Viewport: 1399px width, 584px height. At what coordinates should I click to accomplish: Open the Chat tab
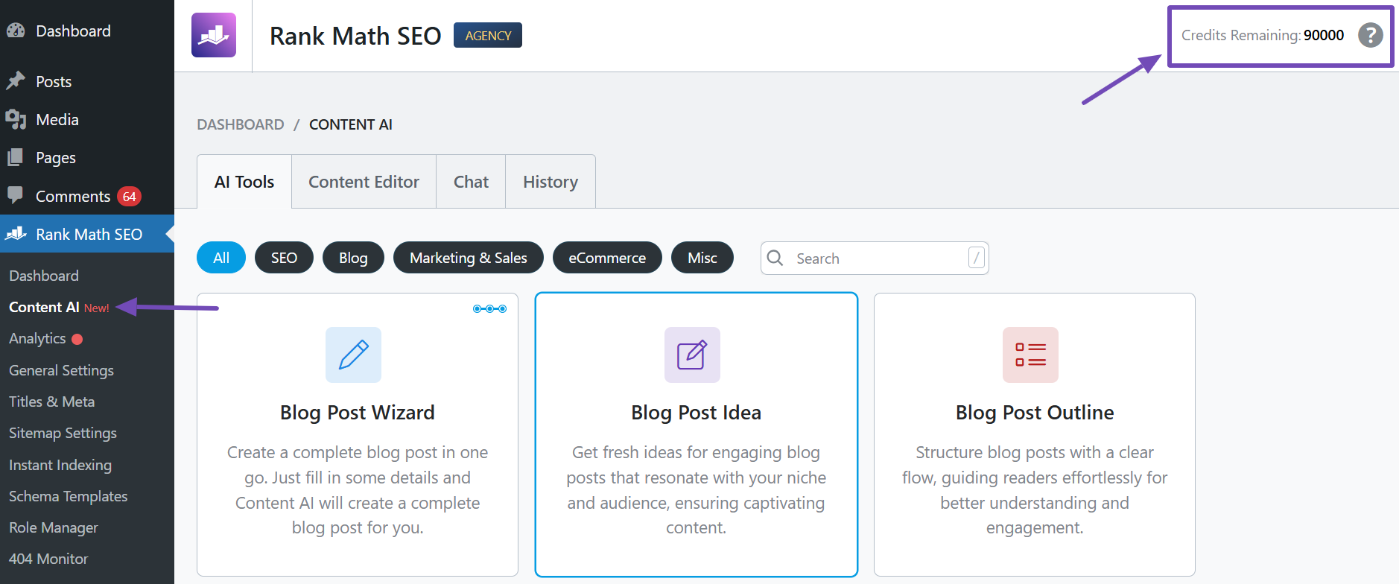(x=471, y=182)
